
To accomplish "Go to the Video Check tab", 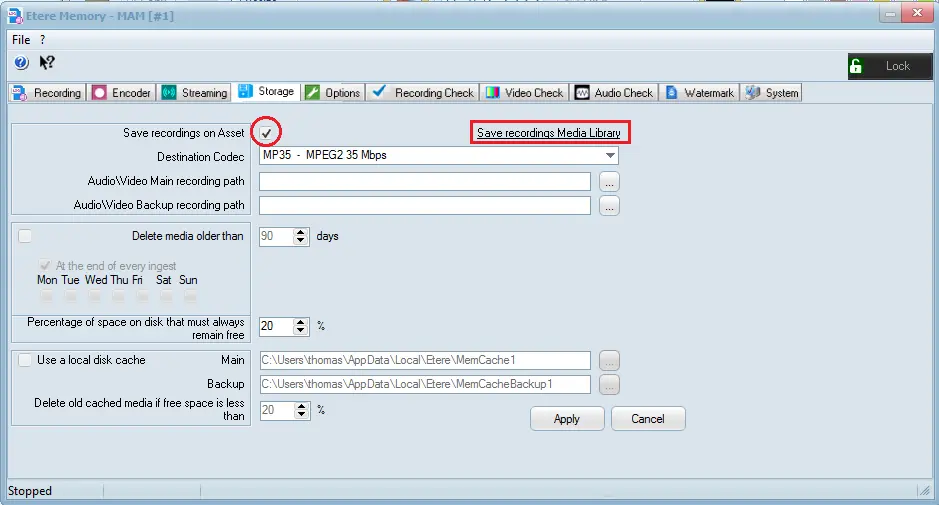I will (x=524, y=93).
